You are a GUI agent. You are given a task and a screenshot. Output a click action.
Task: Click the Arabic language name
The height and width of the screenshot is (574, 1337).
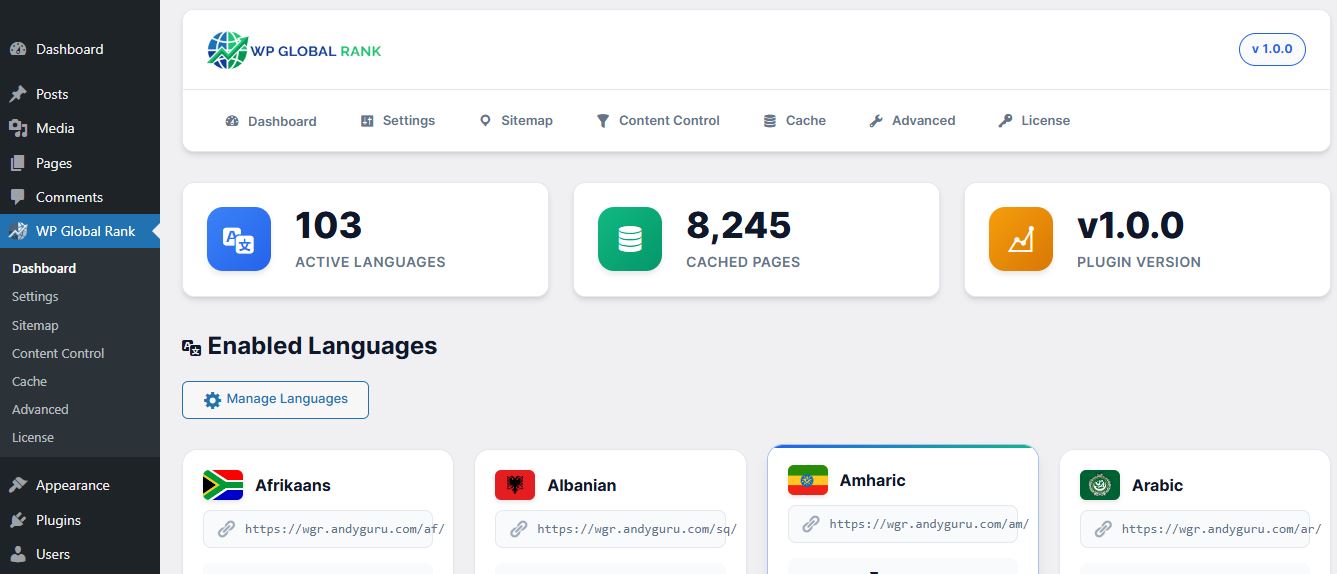[x=1158, y=485]
